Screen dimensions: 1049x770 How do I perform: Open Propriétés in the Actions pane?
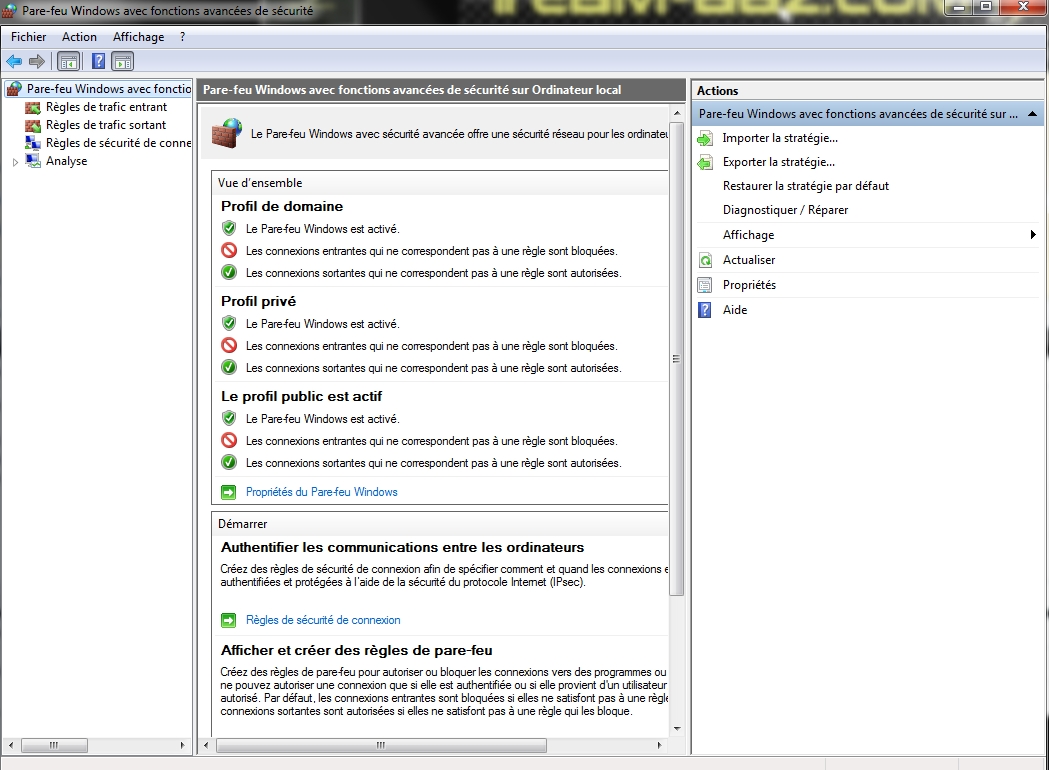[749, 285]
